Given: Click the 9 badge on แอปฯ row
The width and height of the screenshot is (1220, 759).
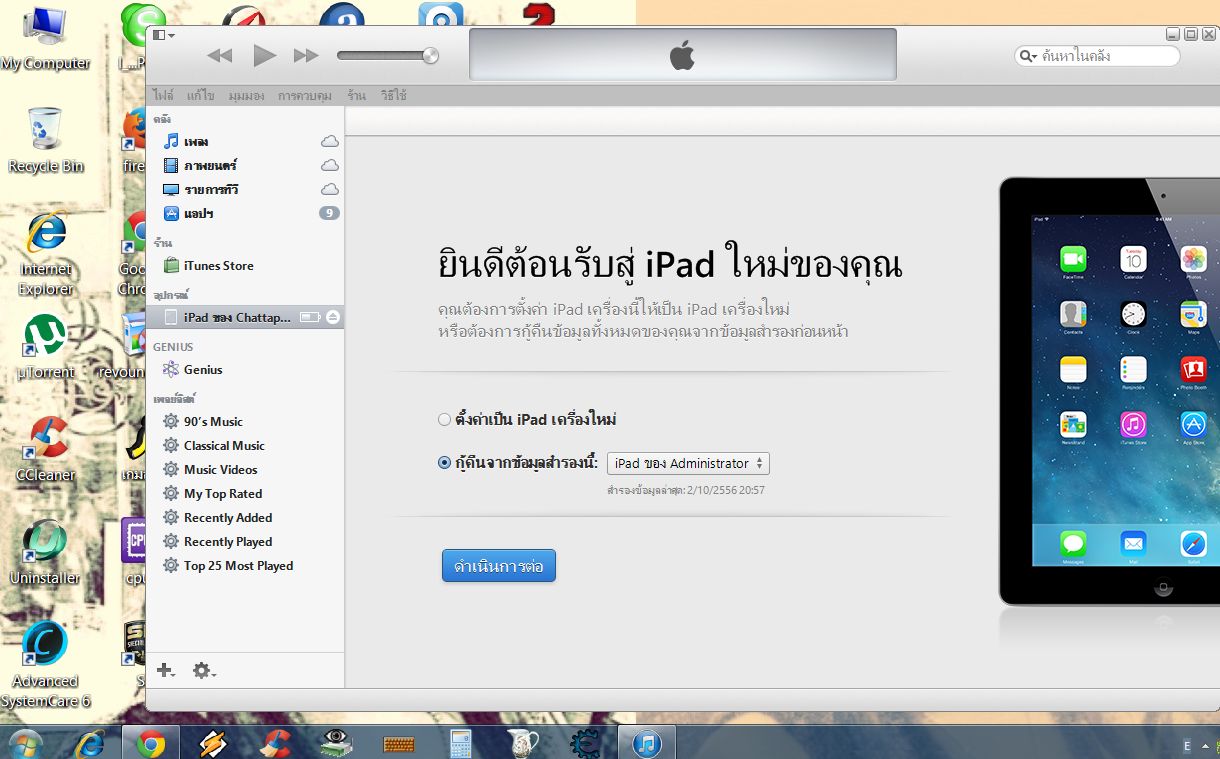Looking at the screenshot, I should [x=329, y=213].
